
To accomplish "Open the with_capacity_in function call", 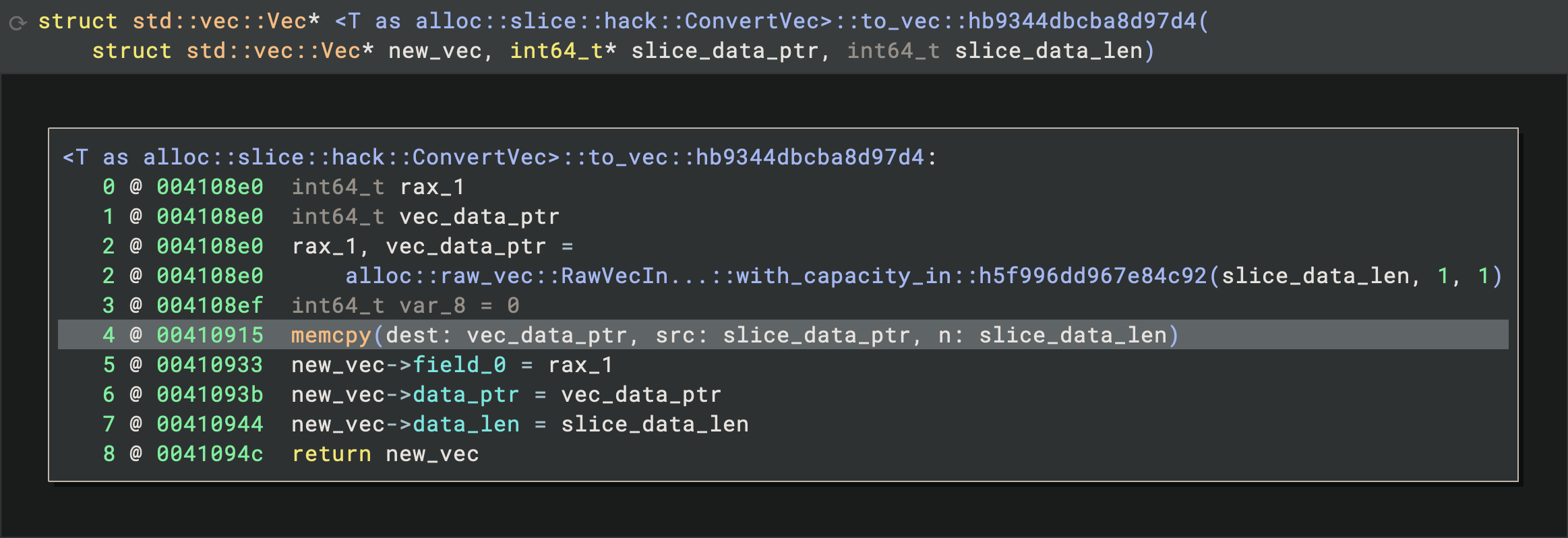I will [775, 276].
